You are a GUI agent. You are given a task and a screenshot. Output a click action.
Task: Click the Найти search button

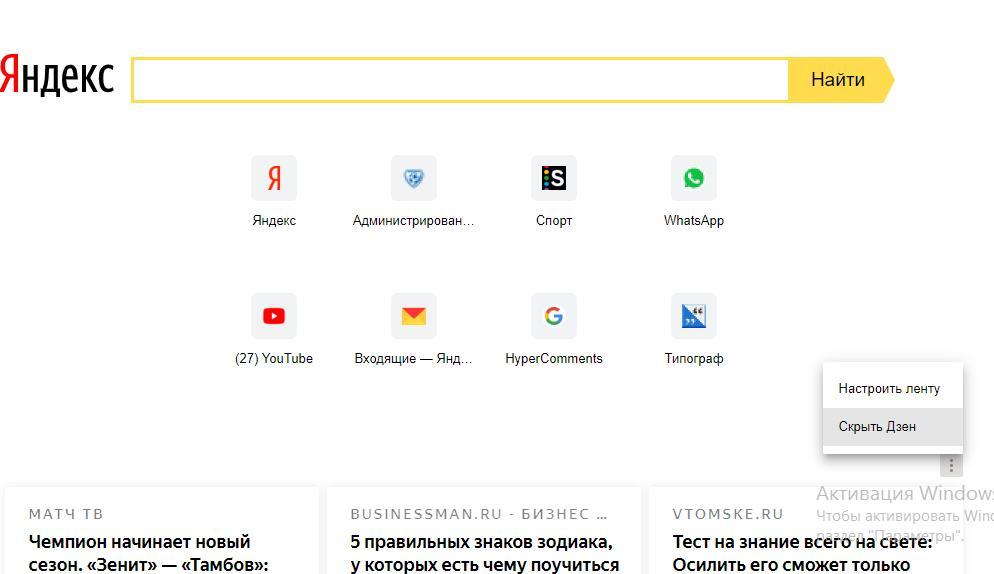(x=839, y=79)
